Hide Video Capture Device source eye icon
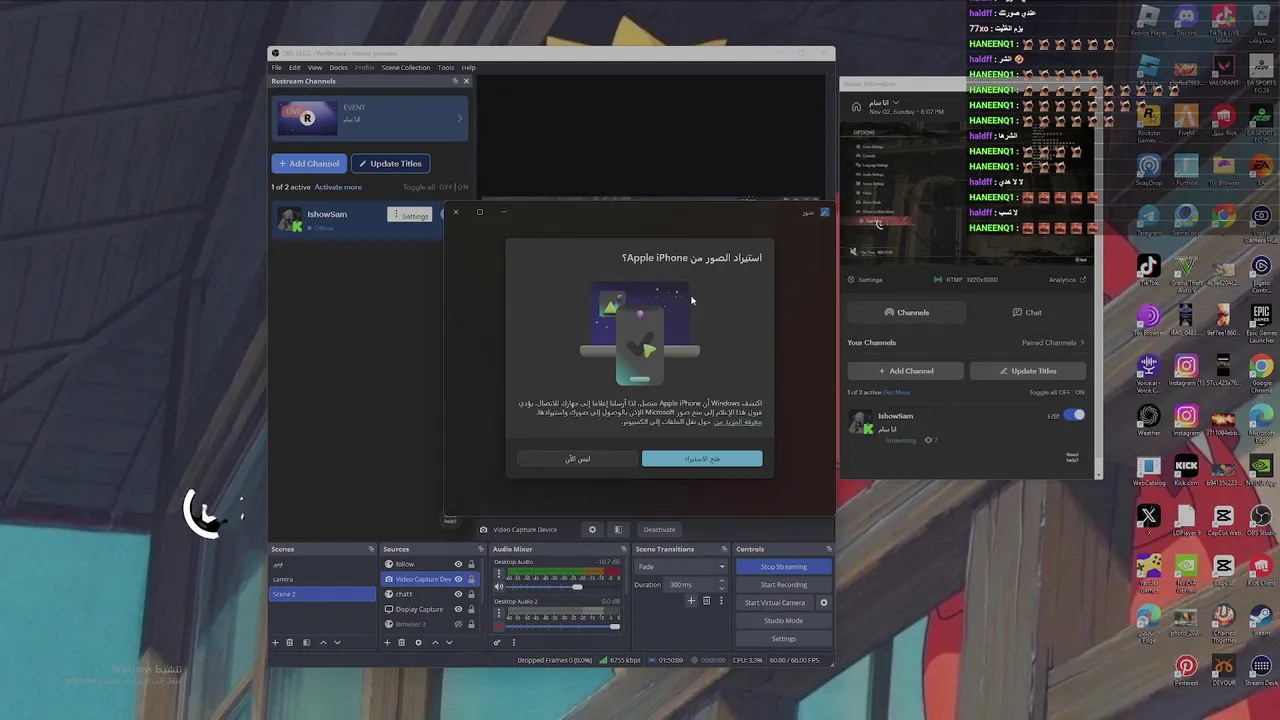 coord(458,579)
